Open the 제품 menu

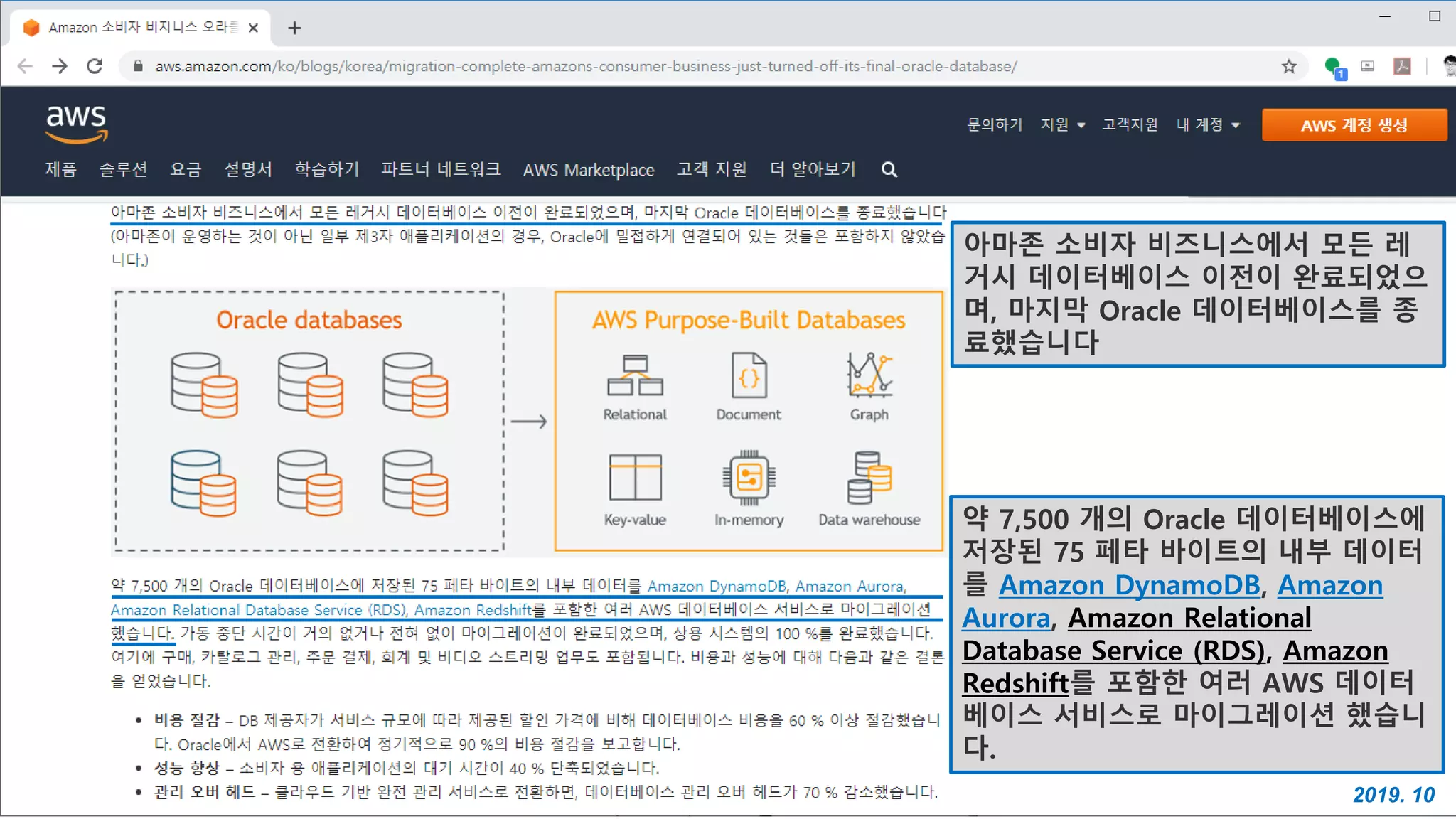pyautogui.click(x=60, y=169)
